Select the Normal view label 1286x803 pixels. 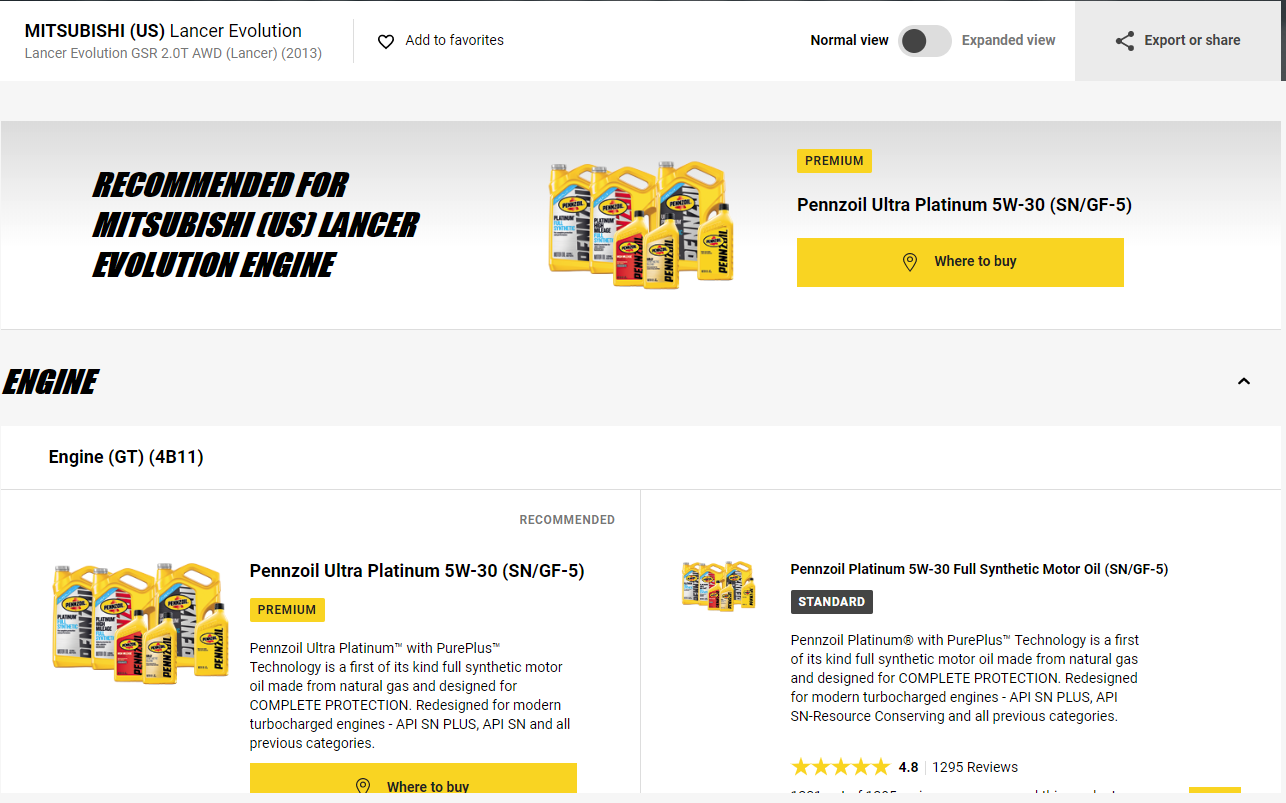pos(849,41)
